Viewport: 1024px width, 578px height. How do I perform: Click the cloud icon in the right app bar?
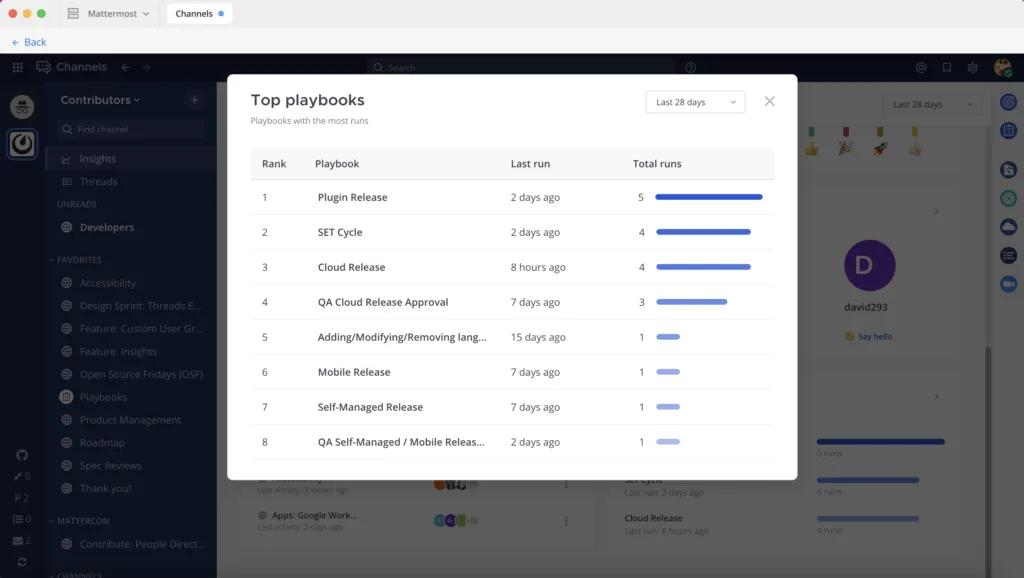(1008, 227)
